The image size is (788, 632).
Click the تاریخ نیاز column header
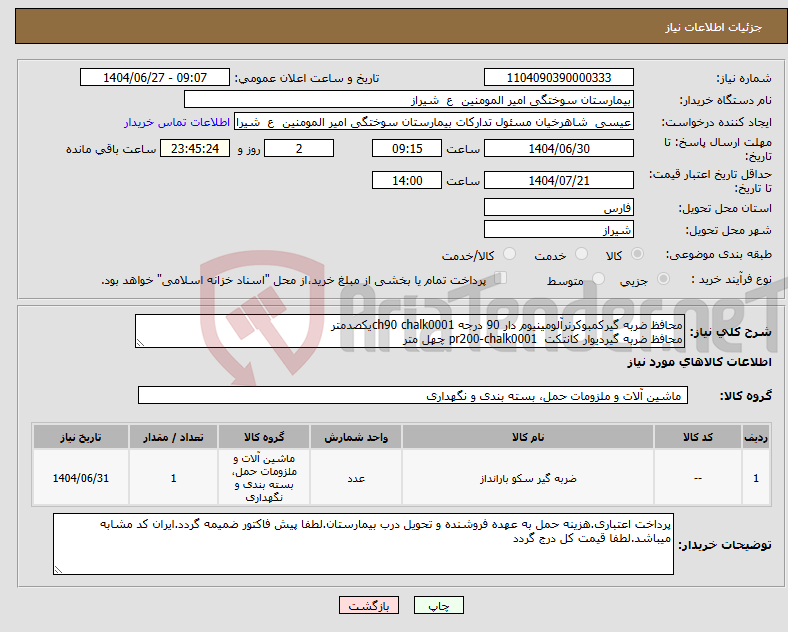pyautogui.click(x=81, y=437)
